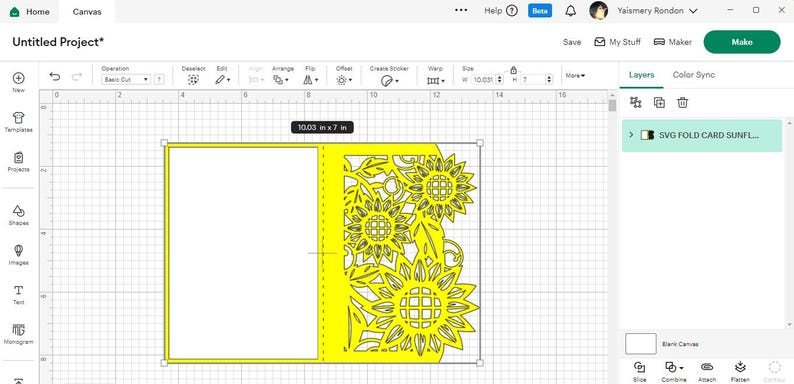The image size is (794, 384).
Task: Open the notifications bell
Action: point(571,11)
